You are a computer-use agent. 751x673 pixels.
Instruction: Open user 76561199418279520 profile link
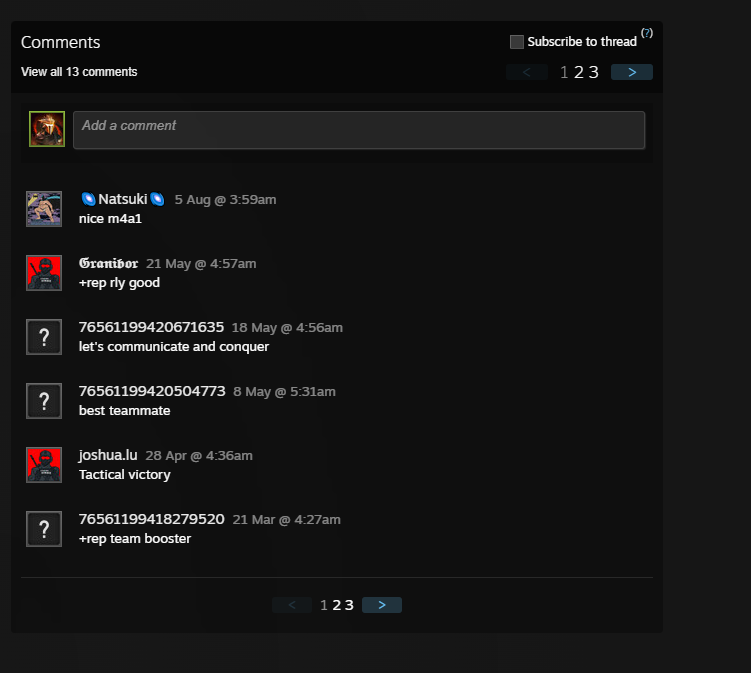151,519
